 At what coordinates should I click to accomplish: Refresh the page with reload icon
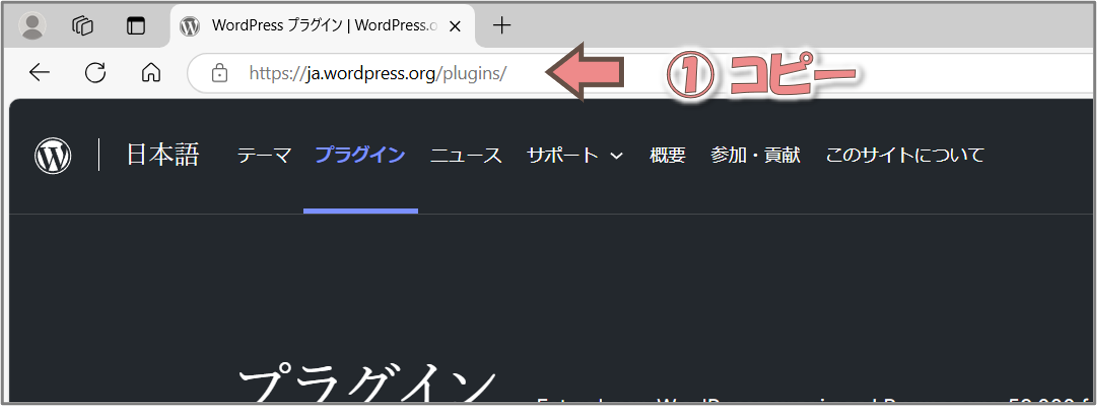point(95,72)
